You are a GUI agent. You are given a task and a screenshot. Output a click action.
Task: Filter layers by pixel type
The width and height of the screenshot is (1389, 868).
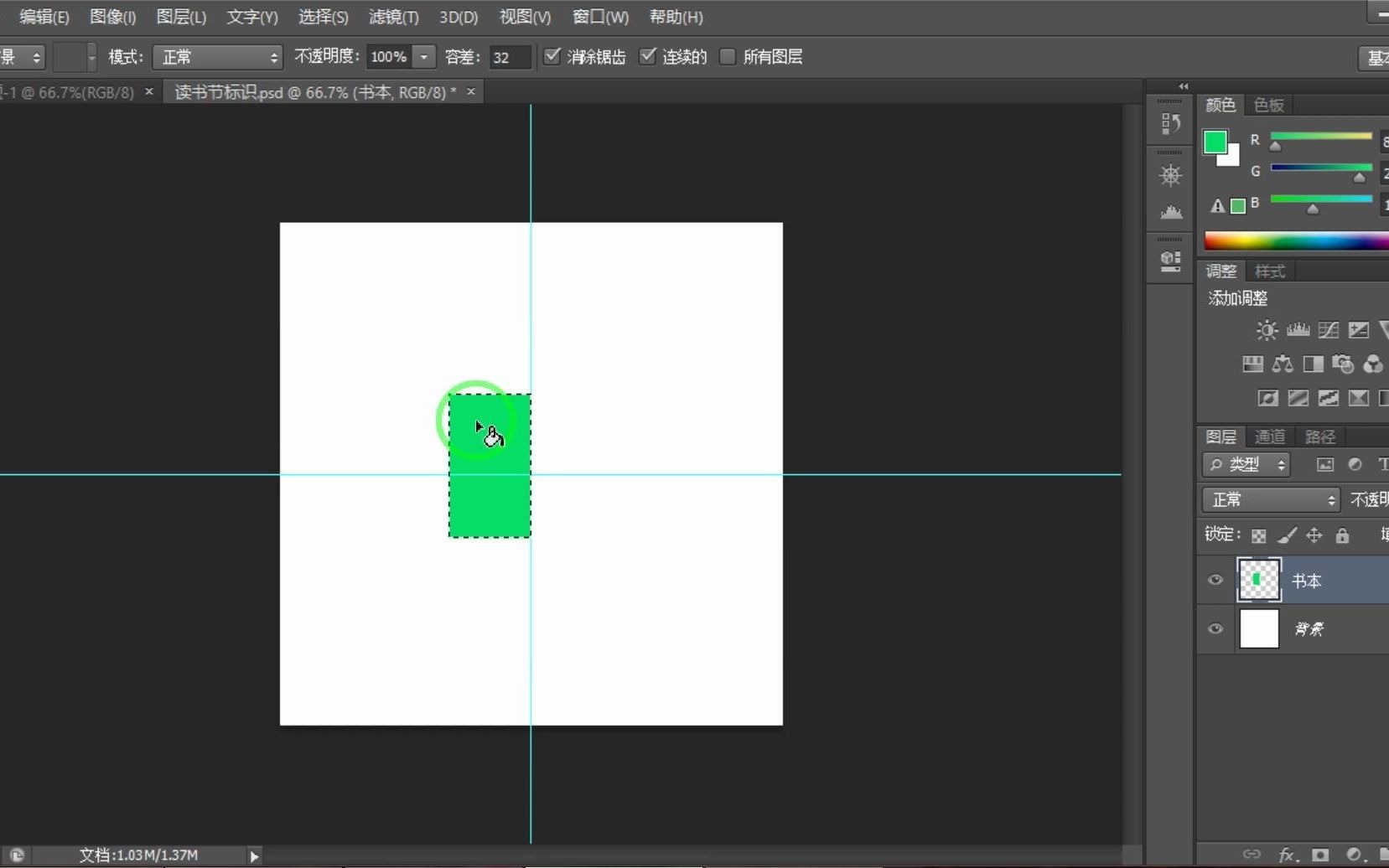(1324, 464)
